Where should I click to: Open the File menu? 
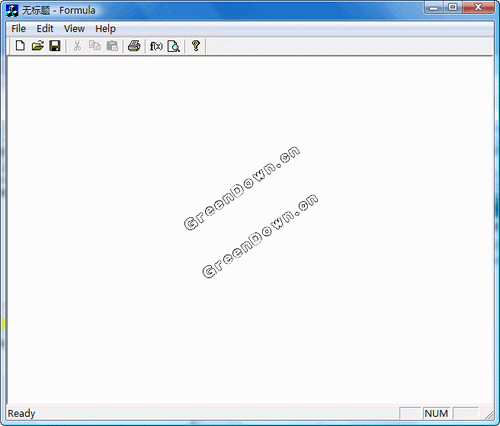(x=18, y=29)
